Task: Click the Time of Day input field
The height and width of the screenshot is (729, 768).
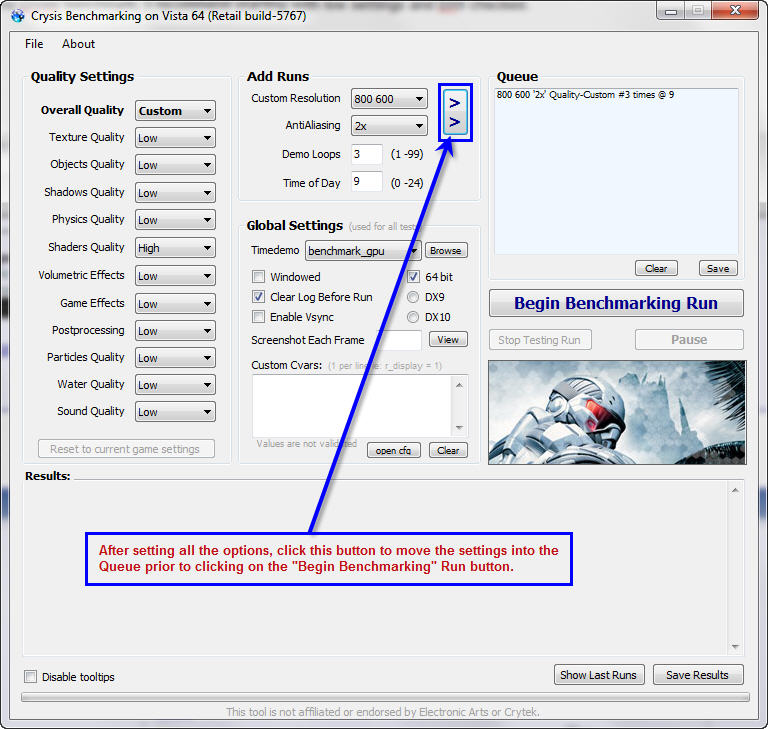Action: 367,182
